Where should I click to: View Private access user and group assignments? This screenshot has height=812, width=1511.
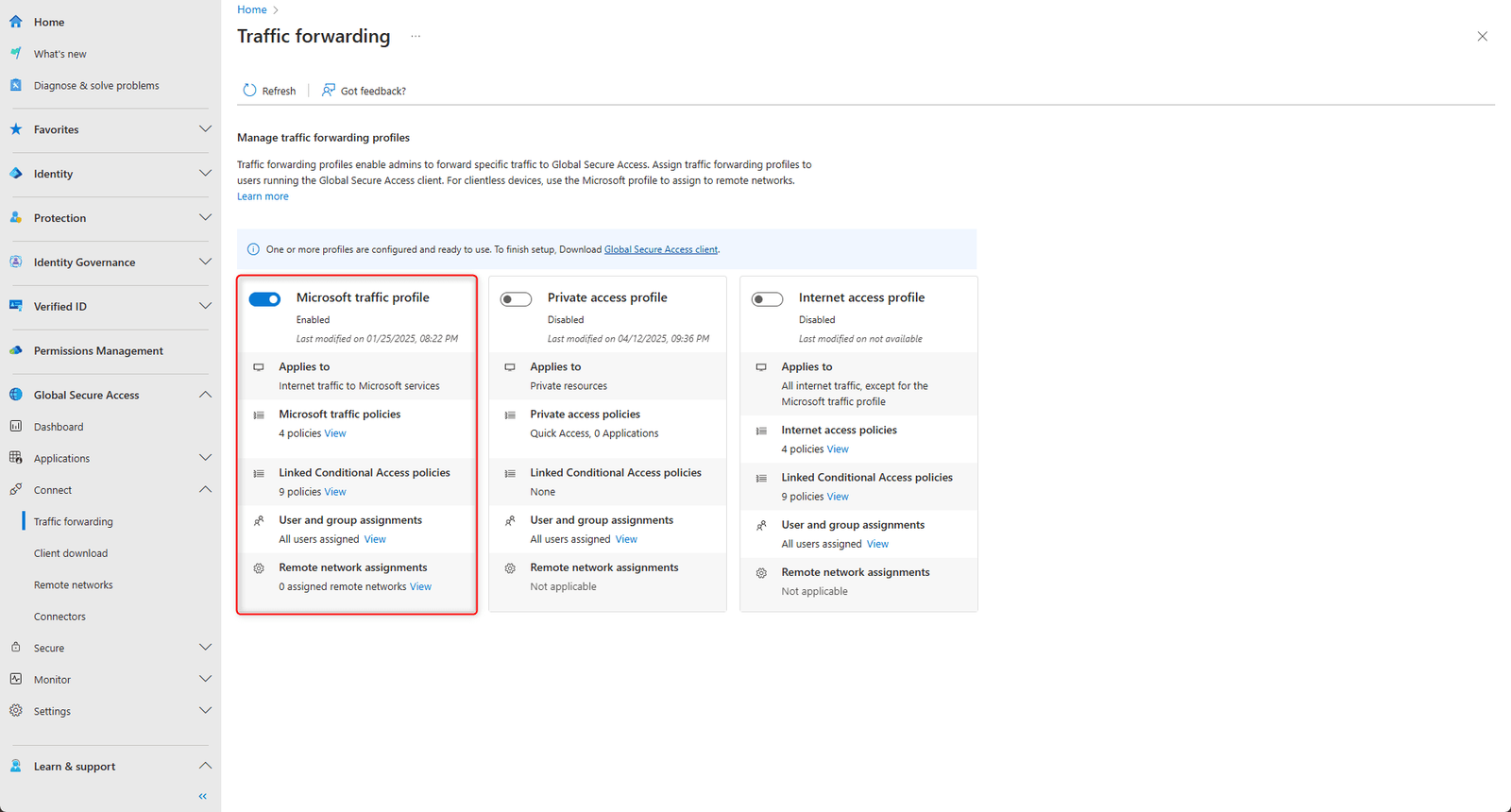click(626, 539)
